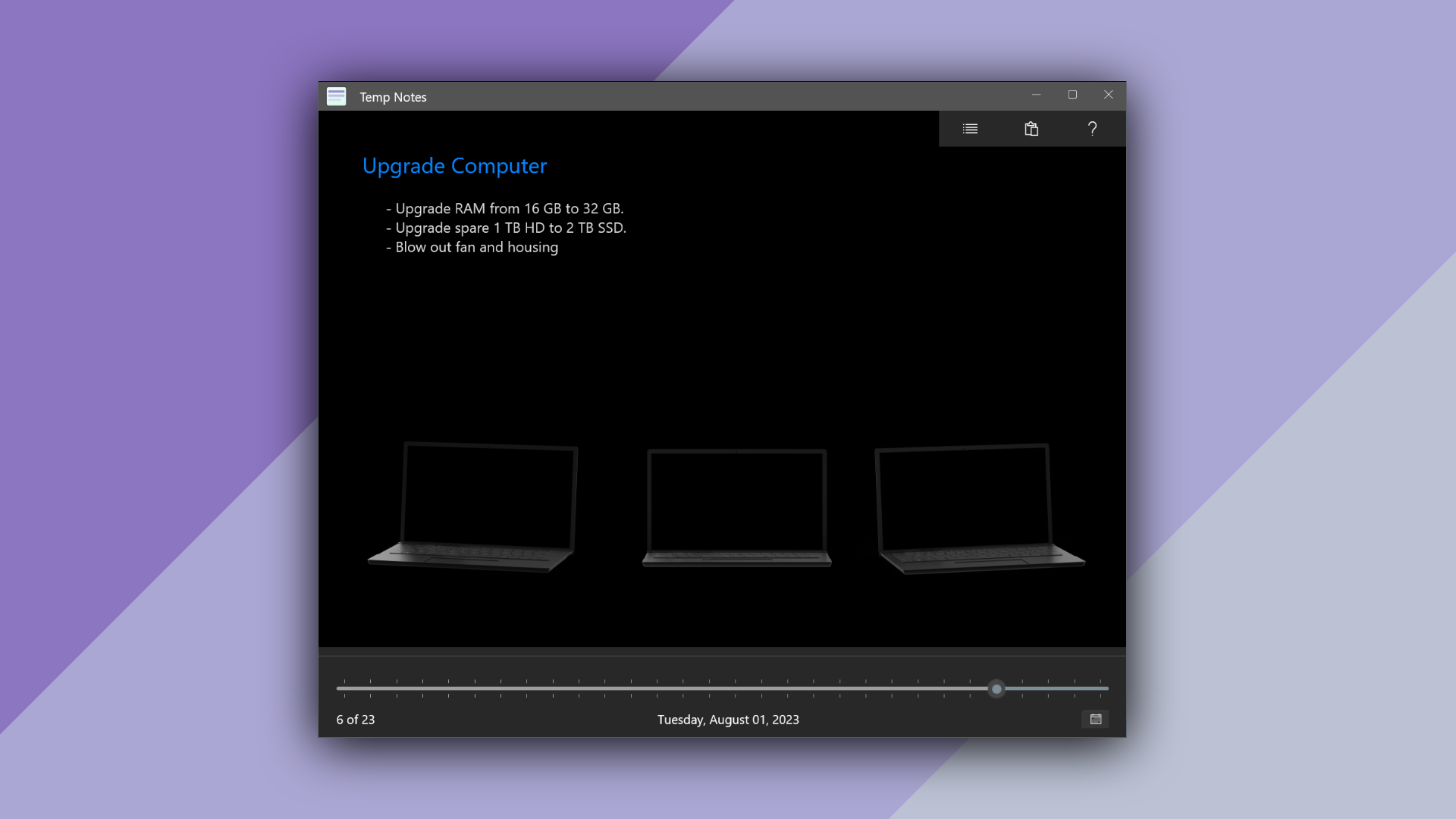
Task: Click the date "Tuesday, August 01, 2023"
Action: click(x=728, y=720)
